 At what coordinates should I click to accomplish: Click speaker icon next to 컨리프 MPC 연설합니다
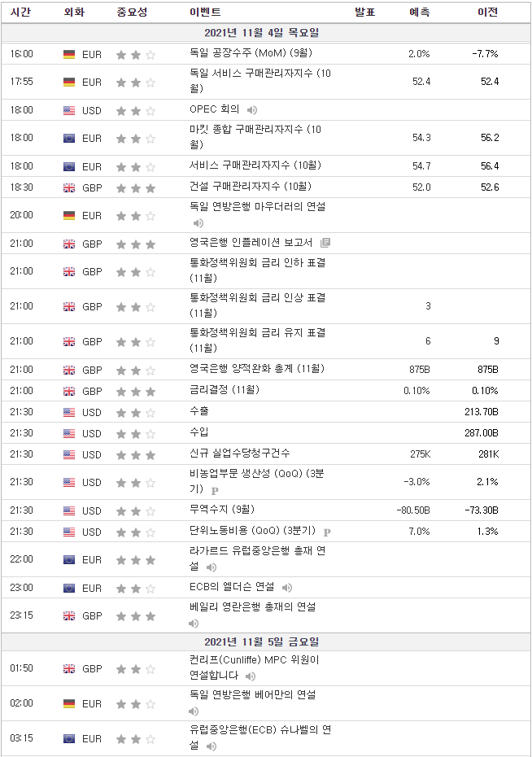click(250, 676)
